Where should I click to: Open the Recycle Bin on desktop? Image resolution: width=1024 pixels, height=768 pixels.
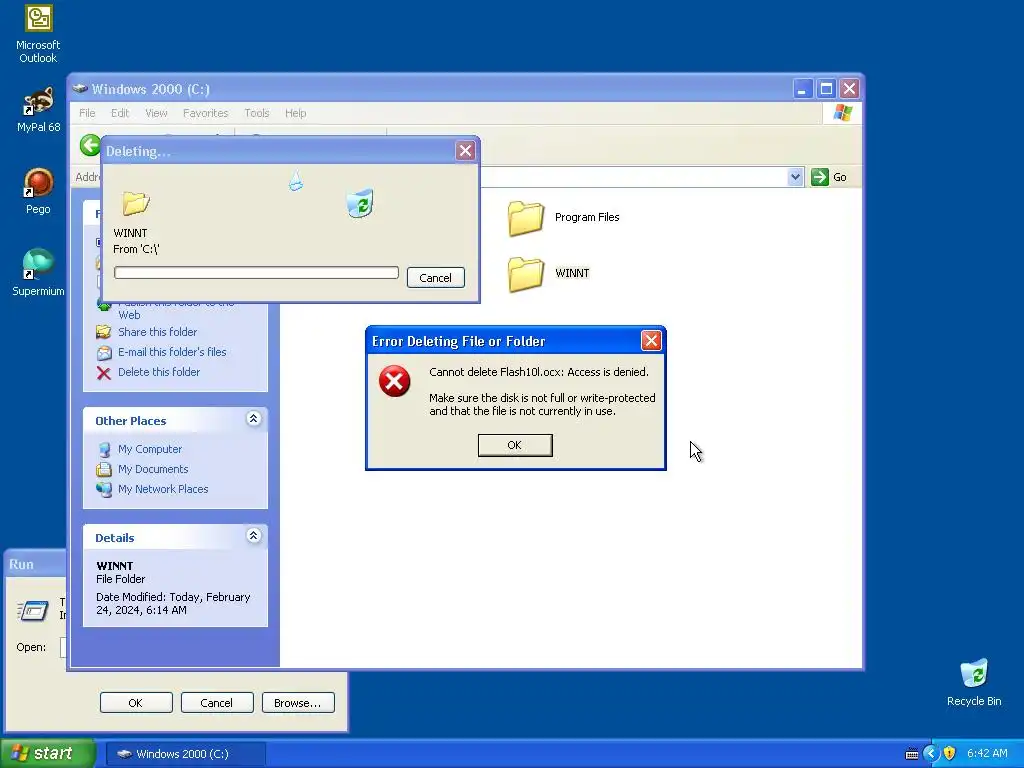click(974, 682)
